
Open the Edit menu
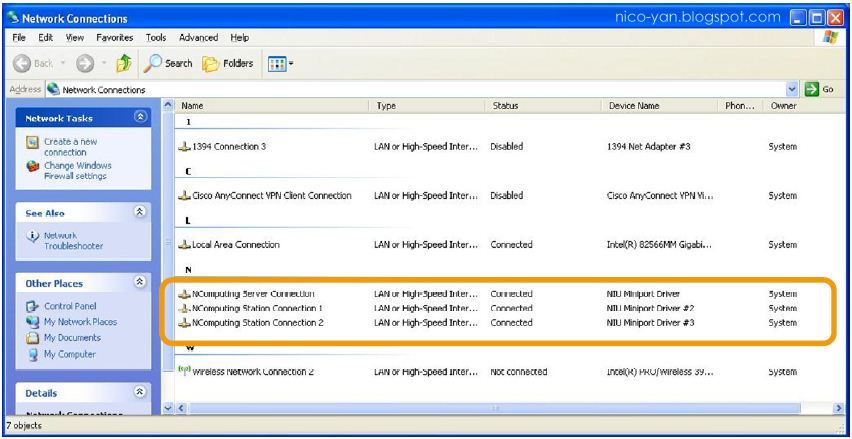tap(46, 37)
